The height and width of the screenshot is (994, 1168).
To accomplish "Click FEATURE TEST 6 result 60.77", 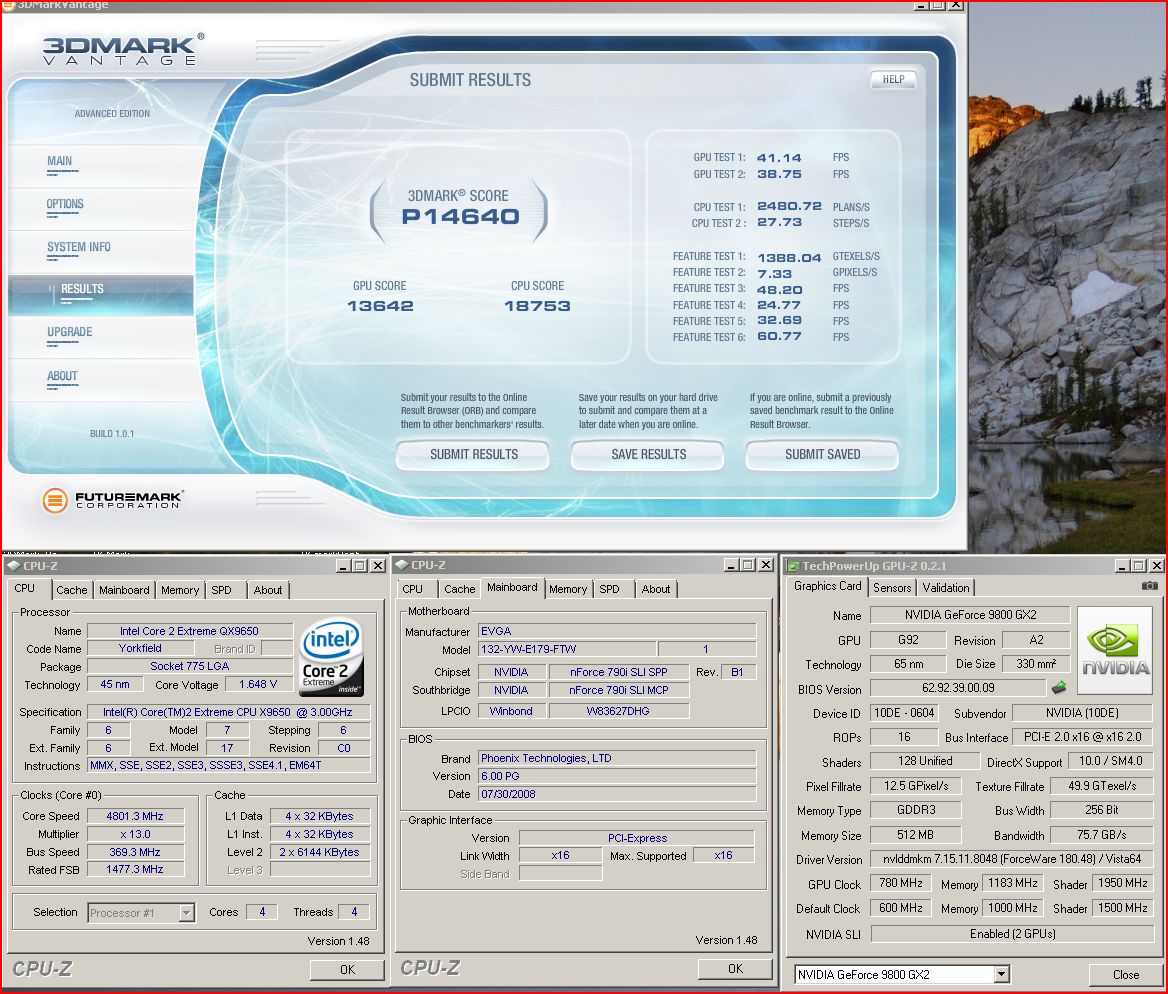I will tap(779, 337).
